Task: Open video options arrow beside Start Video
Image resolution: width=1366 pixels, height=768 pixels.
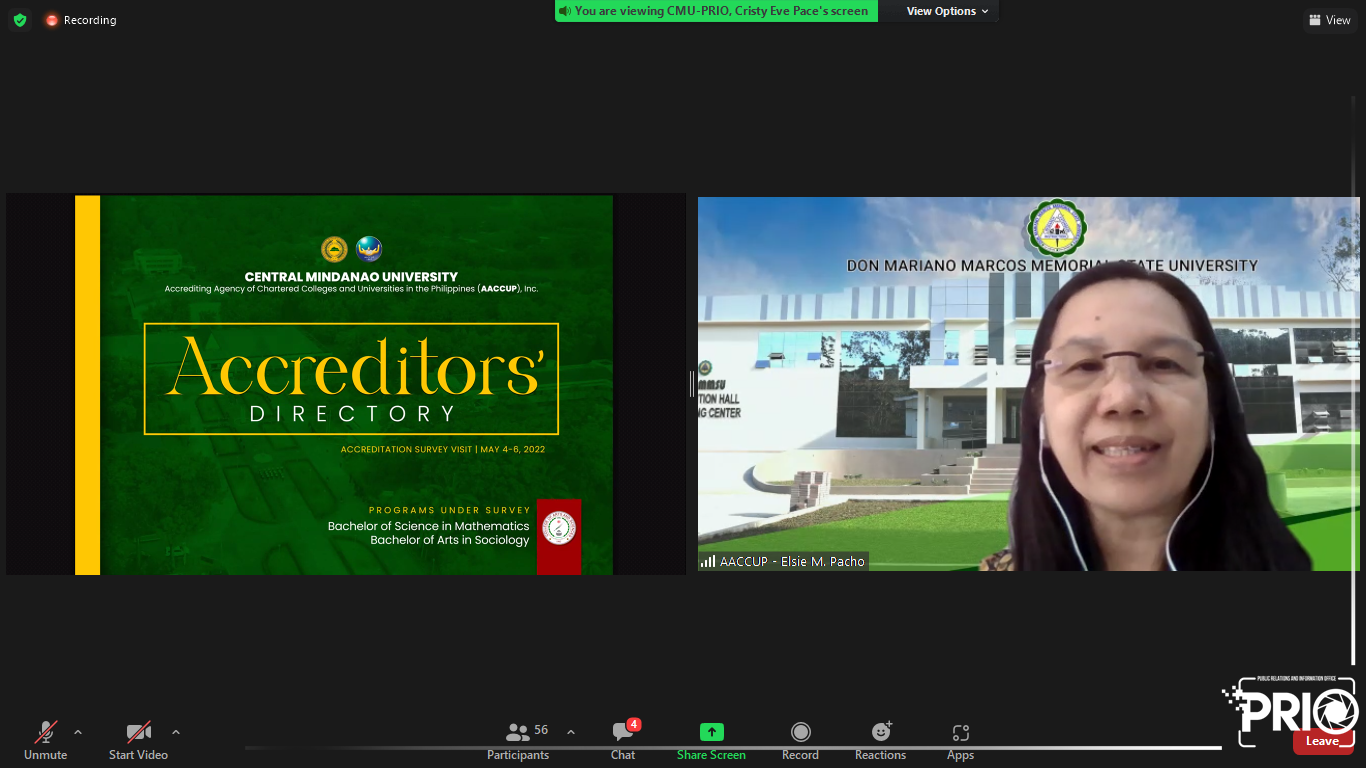Action: click(x=176, y=732)
